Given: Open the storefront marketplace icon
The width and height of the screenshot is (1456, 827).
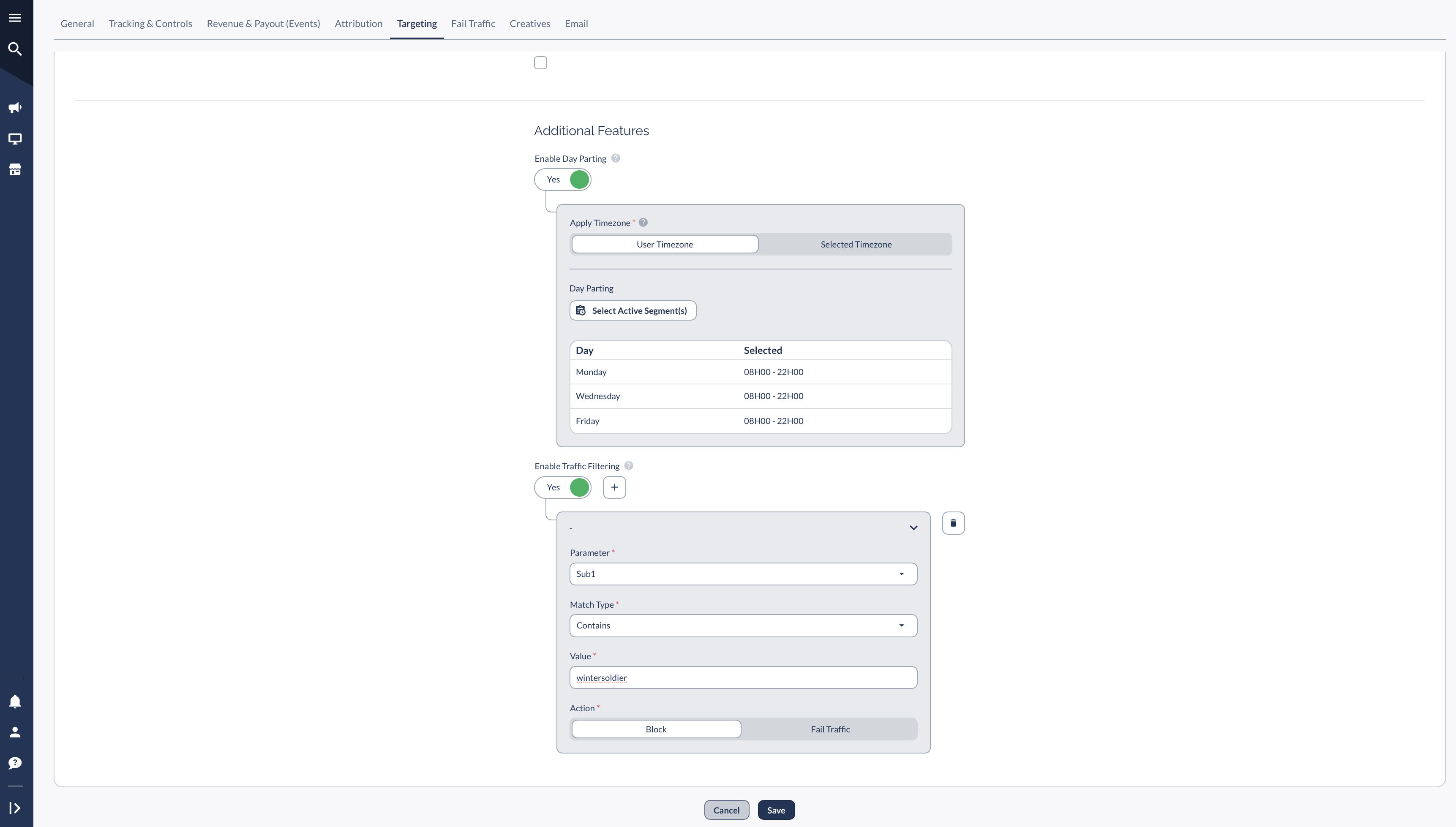Looking at the screenshot, I should tap(15, 169).
